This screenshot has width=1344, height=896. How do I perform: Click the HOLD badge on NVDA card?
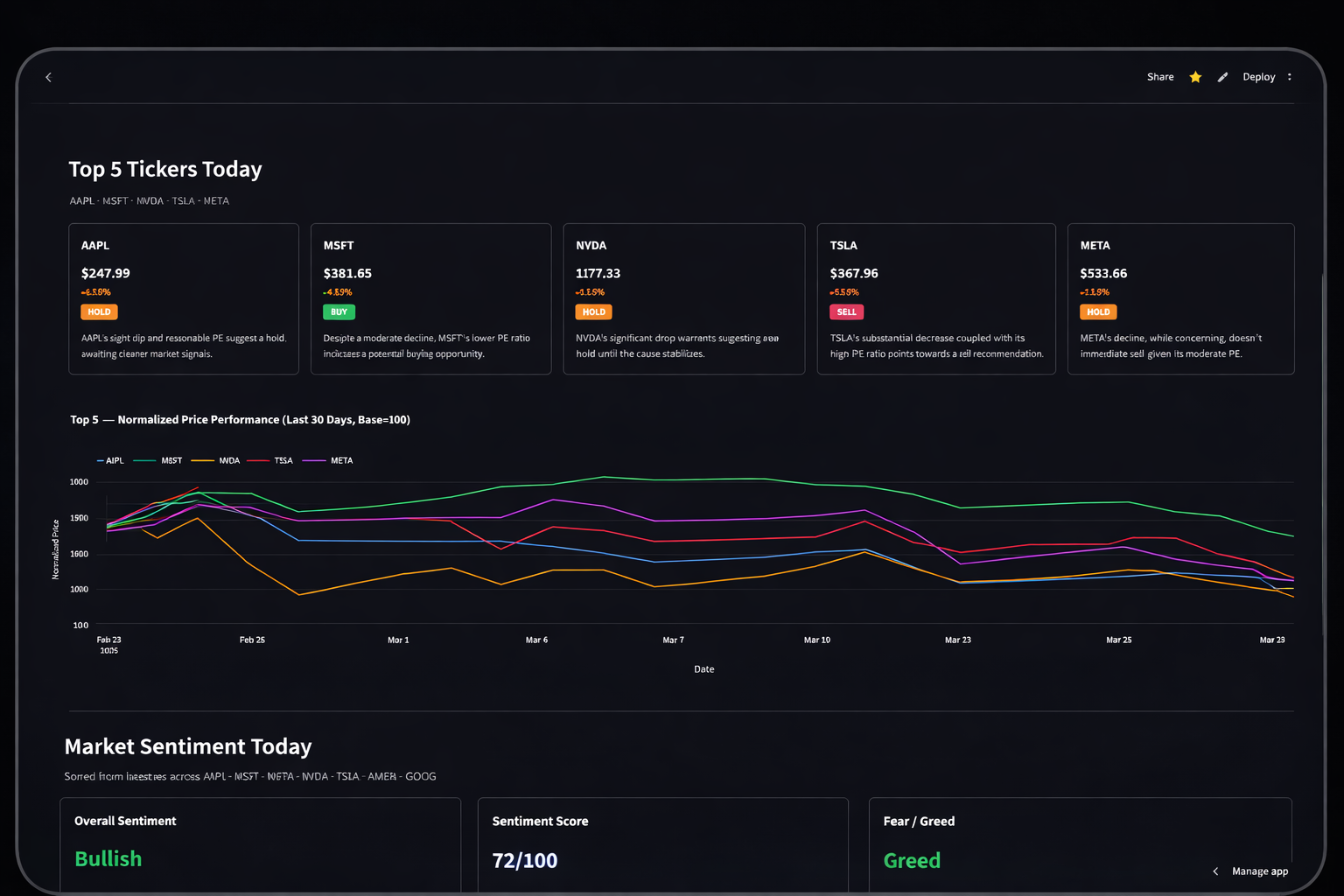click(593, 312)
